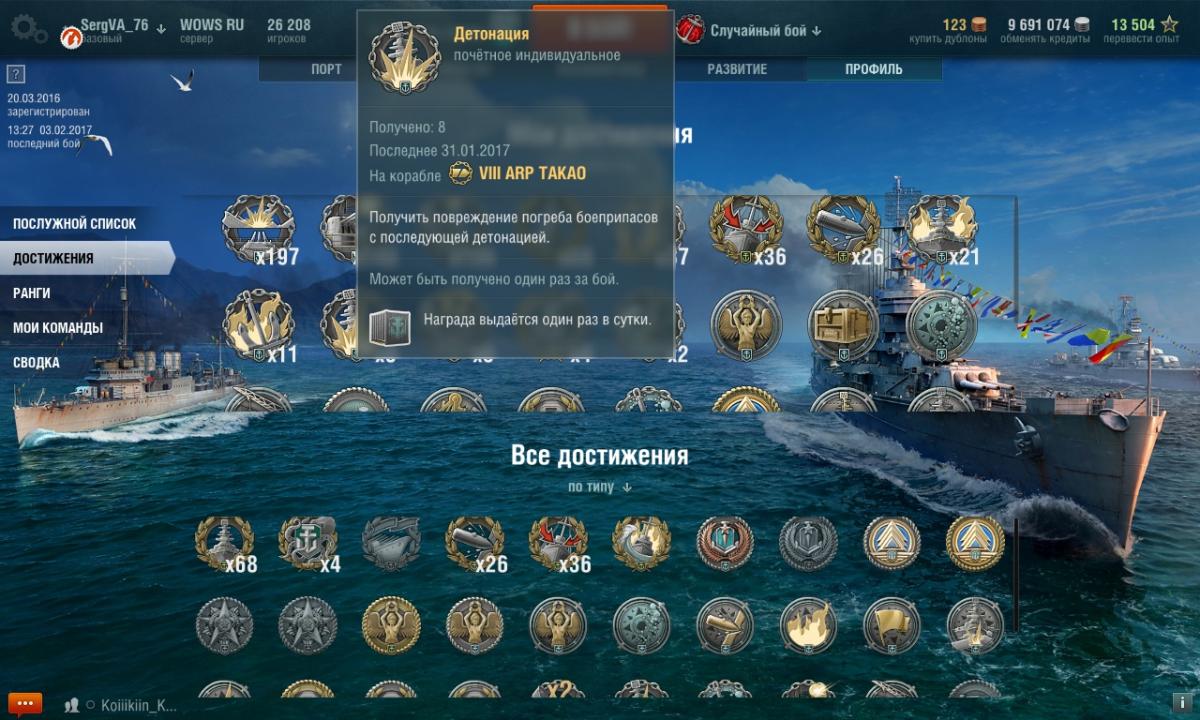The image size is (1200, 720).
Task: Click купить дублоны link
Action: 947,39
